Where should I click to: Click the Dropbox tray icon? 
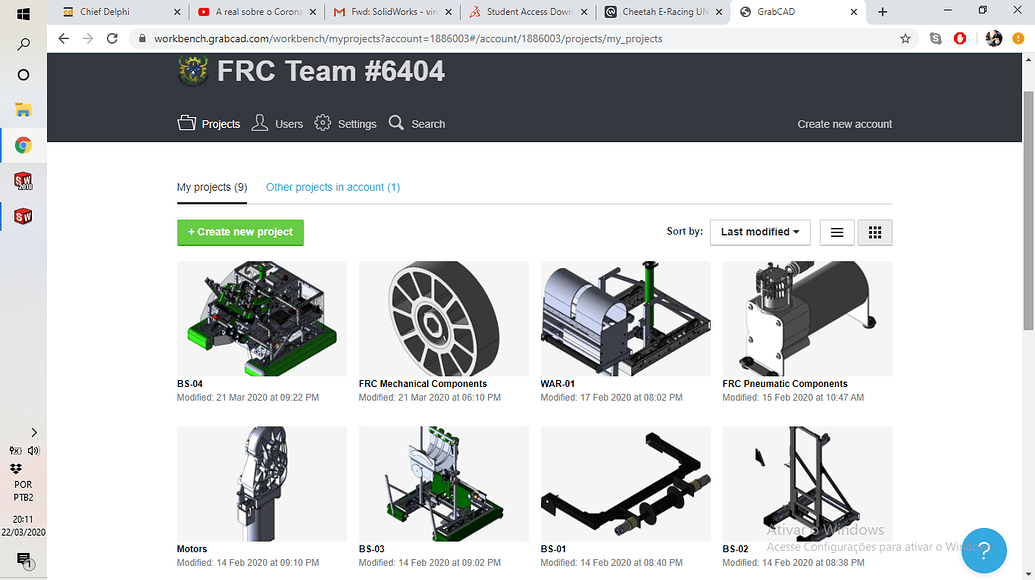pos(16,468)
